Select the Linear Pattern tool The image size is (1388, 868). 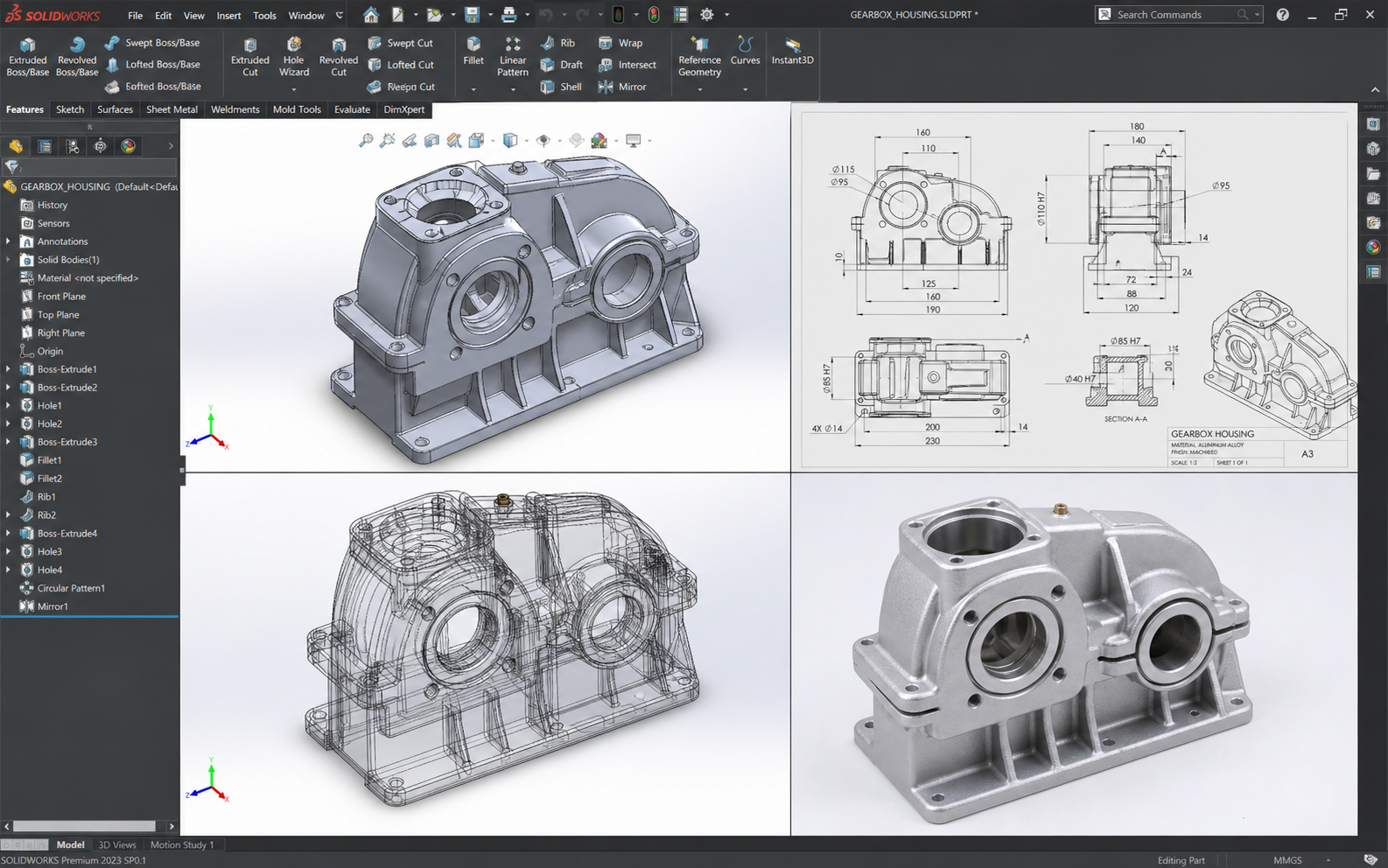click(x=513, y=57)
